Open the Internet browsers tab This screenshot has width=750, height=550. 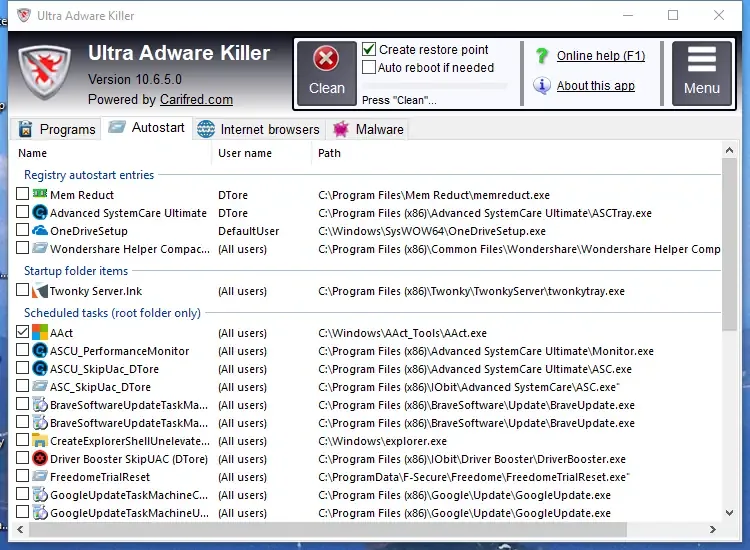[x=258, y=129]
